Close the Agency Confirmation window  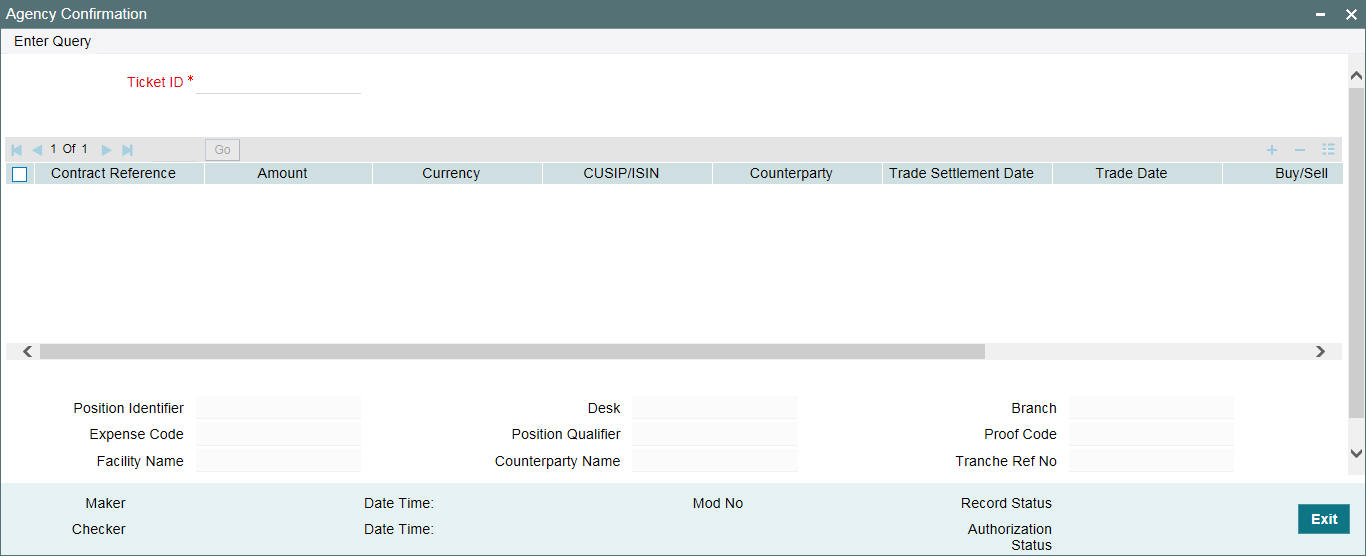tap(1351, 14)
